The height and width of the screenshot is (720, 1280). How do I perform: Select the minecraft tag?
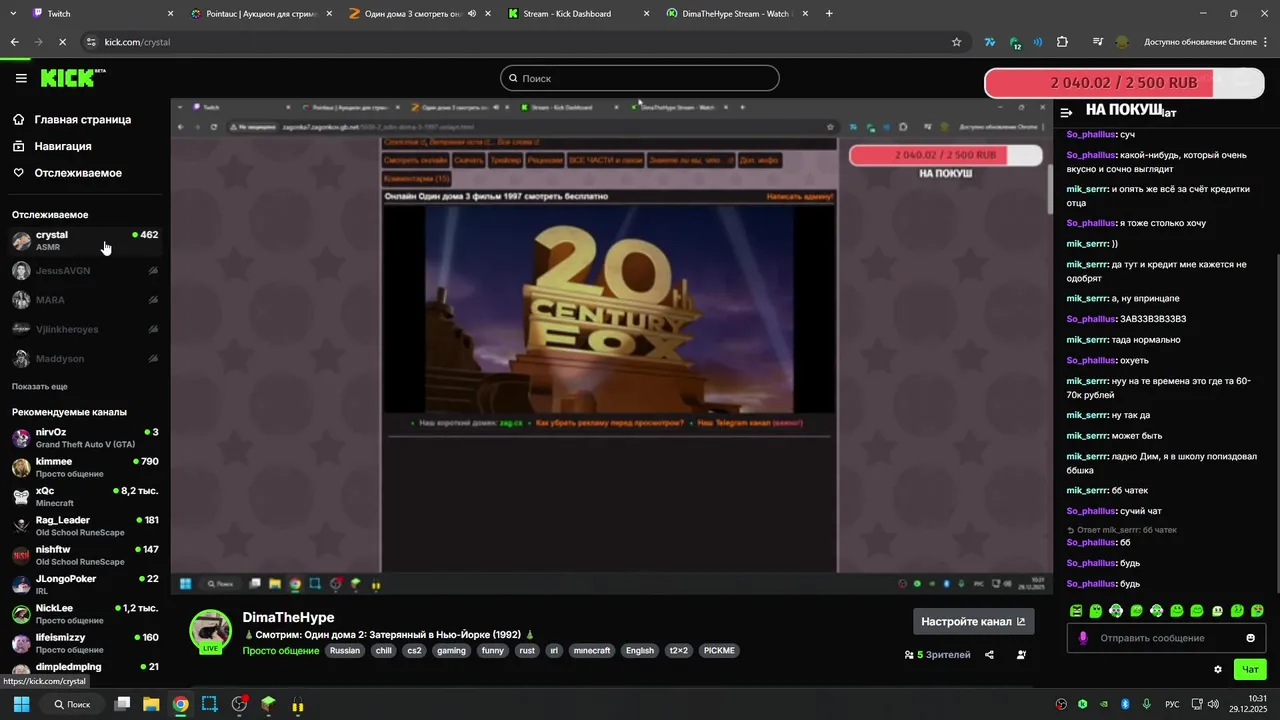click(592, 651)
